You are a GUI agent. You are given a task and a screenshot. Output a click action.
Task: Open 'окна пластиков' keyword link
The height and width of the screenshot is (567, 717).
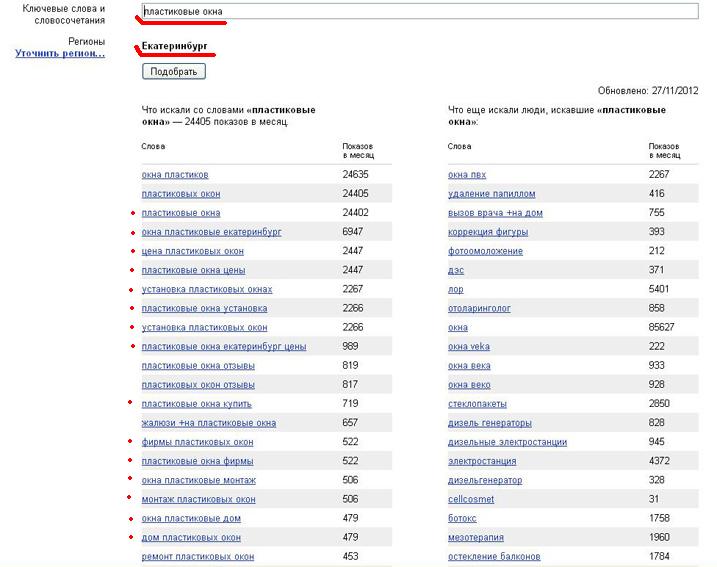[x=175, y=175]
